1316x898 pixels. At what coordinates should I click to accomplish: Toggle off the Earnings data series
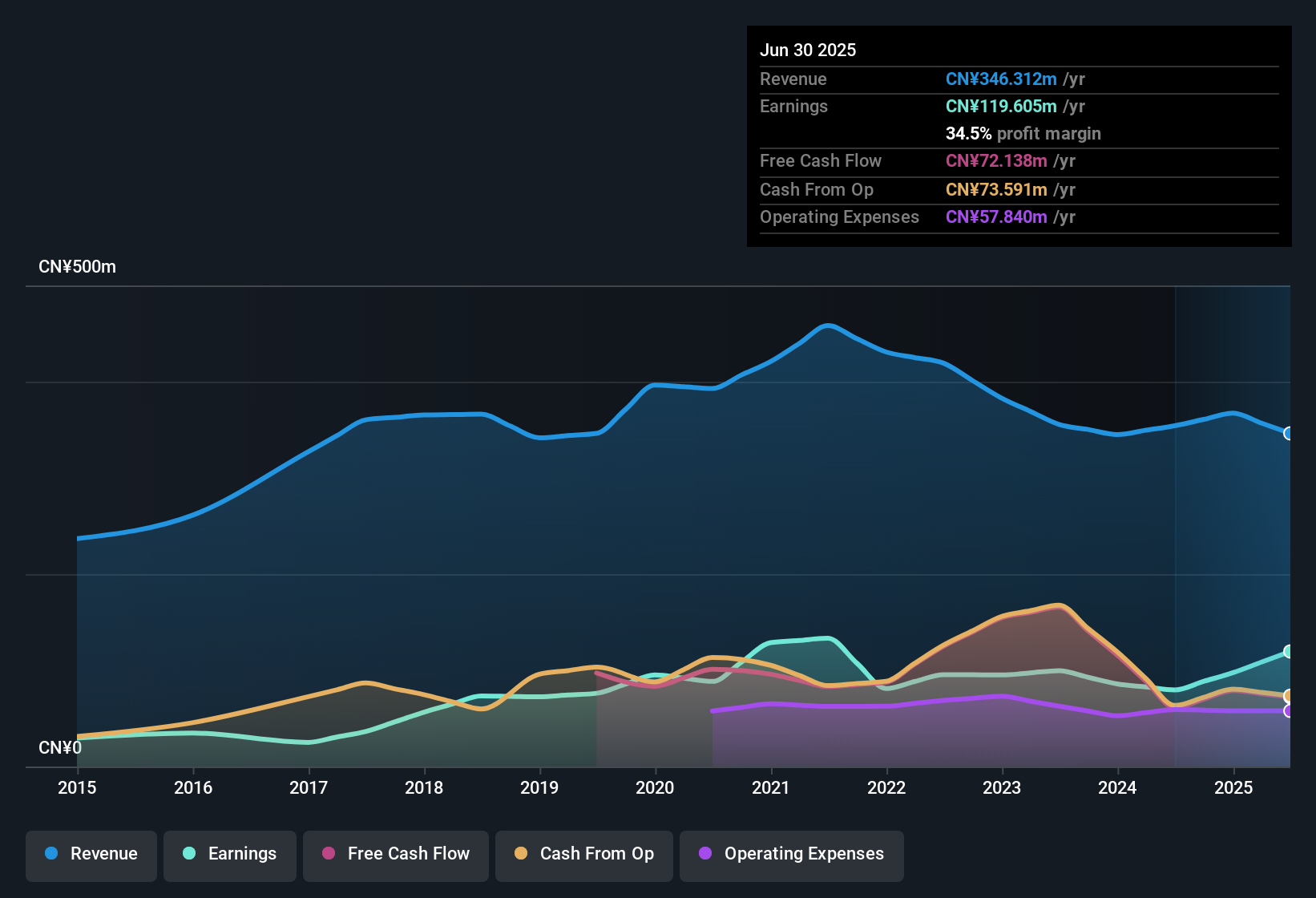pos(229,854)
